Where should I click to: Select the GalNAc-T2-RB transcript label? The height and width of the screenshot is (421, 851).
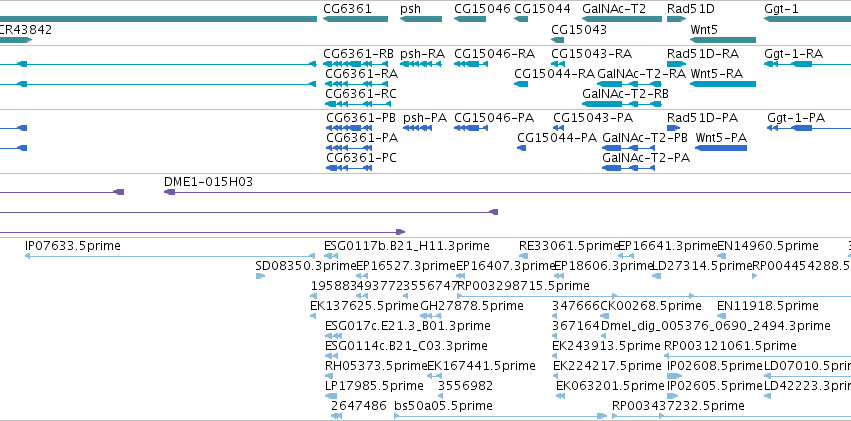625,93
